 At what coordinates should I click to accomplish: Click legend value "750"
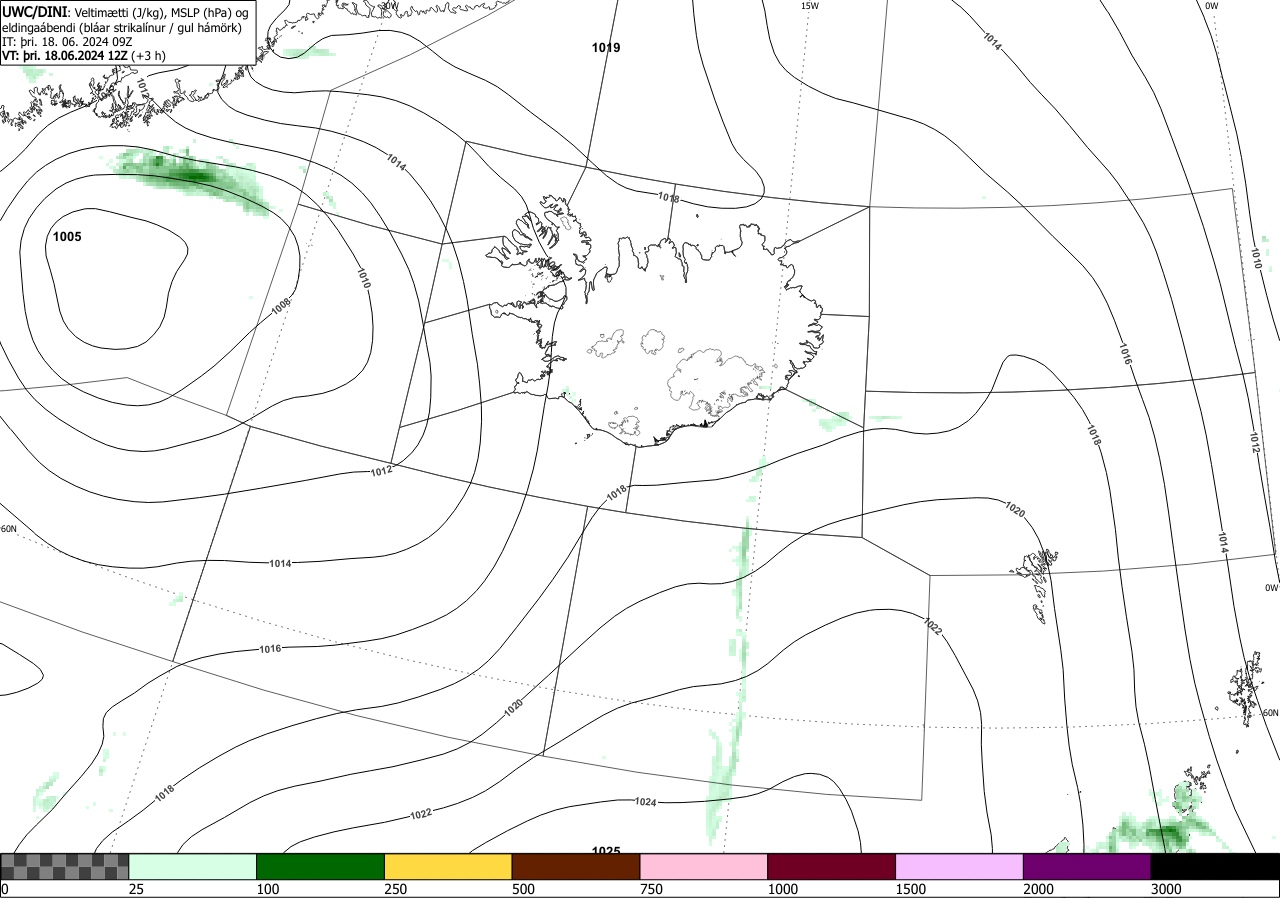pyautogui.click(x=651, y=889)
